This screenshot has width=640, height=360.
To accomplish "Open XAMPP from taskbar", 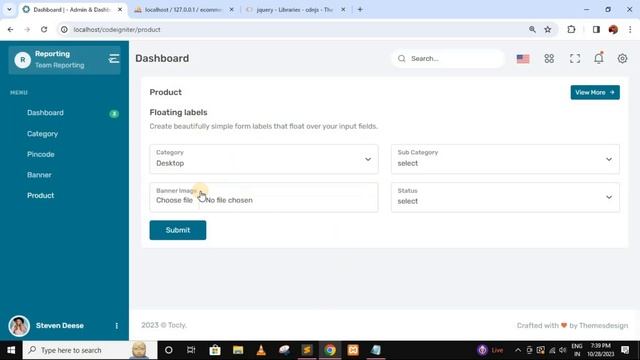I will tap(353, 350).
